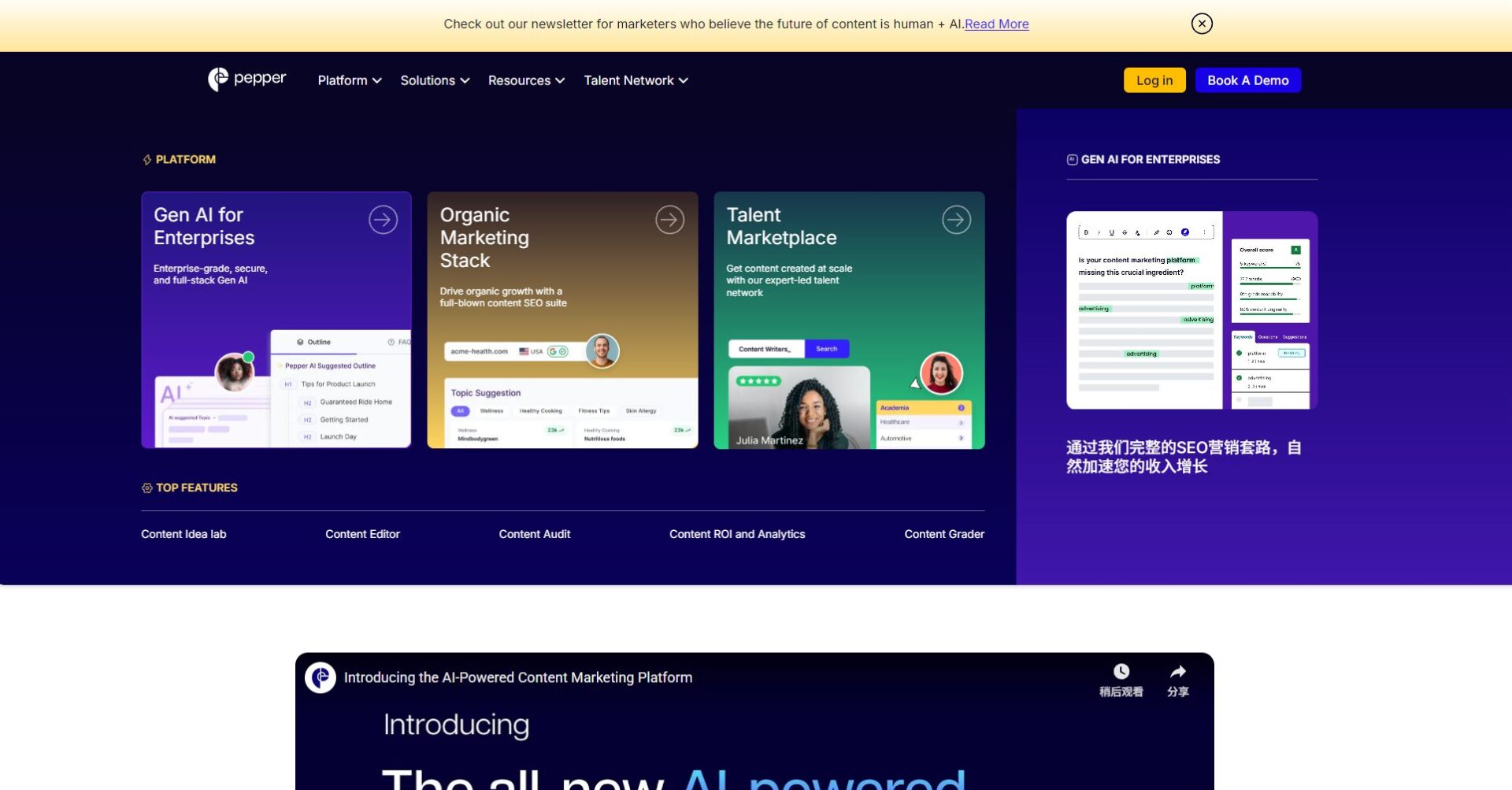Click the gear icon beside TOP FEATURES
The height and width of the screenshot is (790, 1512).
(x=147, y=487)
